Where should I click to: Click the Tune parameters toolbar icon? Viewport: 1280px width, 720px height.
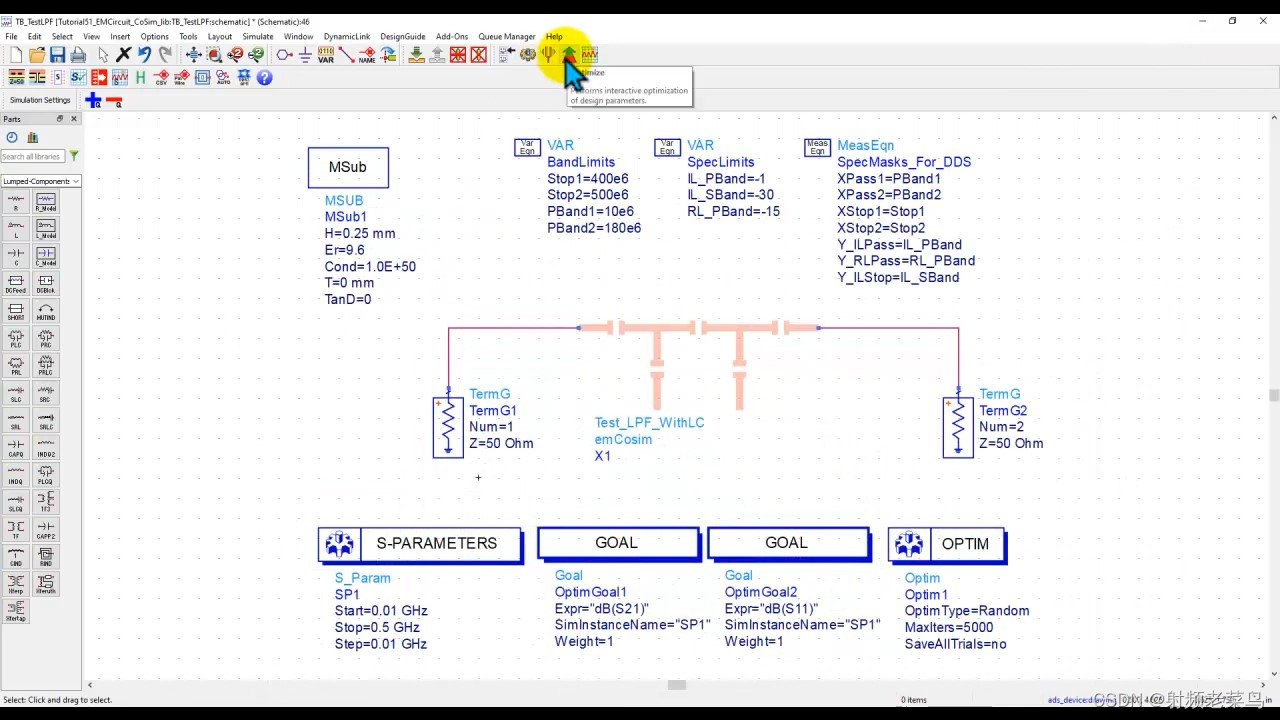548,55
